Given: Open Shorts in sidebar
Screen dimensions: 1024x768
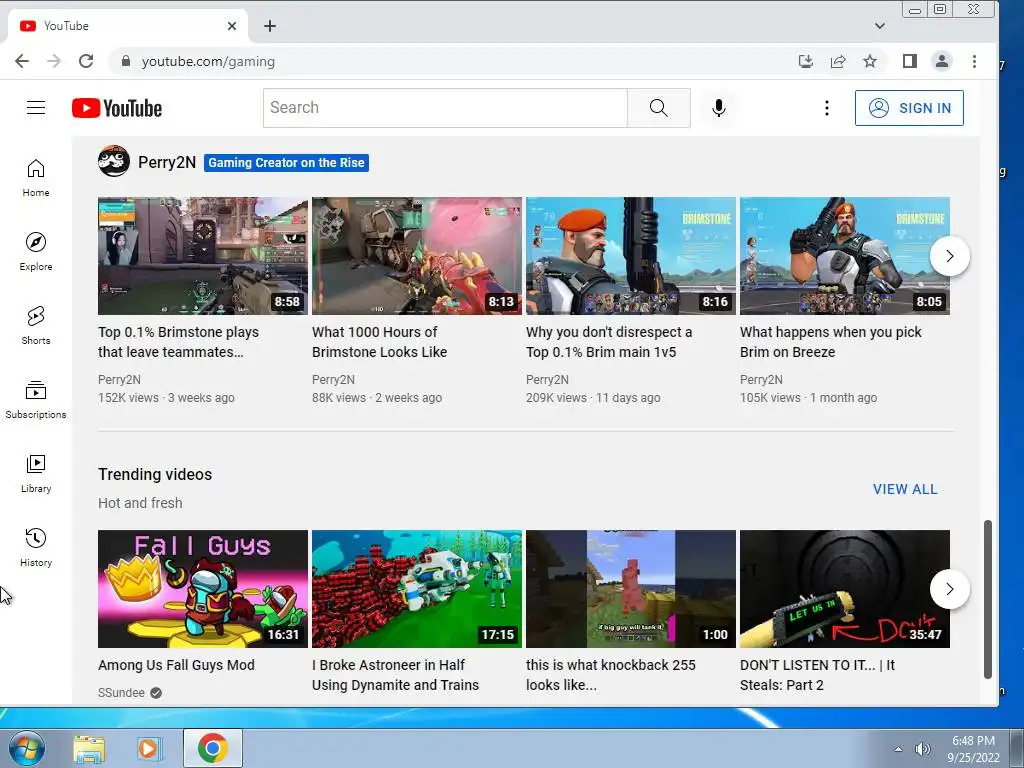Looking at the screenshot, I should (x=36, y=325).
